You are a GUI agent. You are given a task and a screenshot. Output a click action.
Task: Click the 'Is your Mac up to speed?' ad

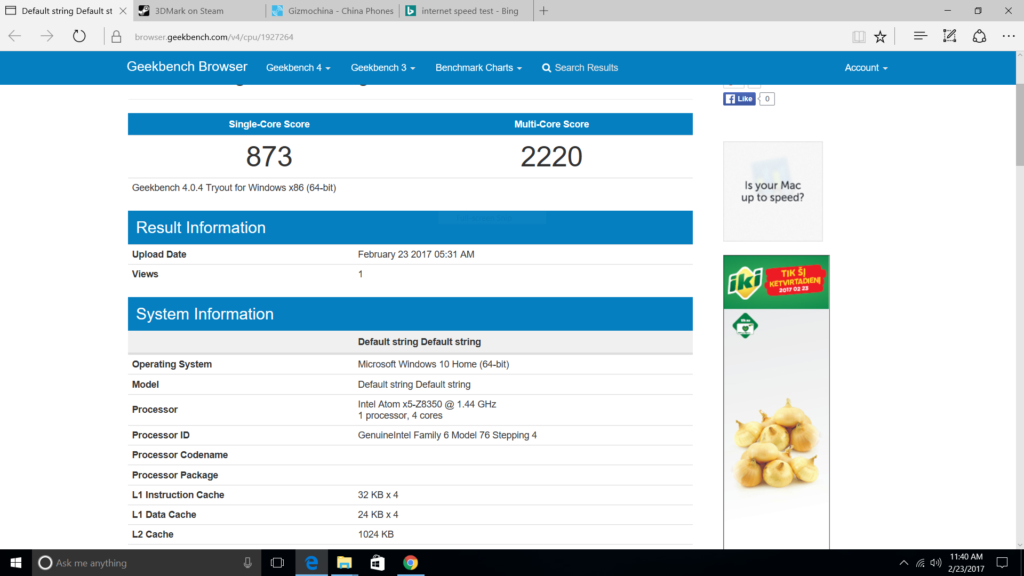[773, 191]
